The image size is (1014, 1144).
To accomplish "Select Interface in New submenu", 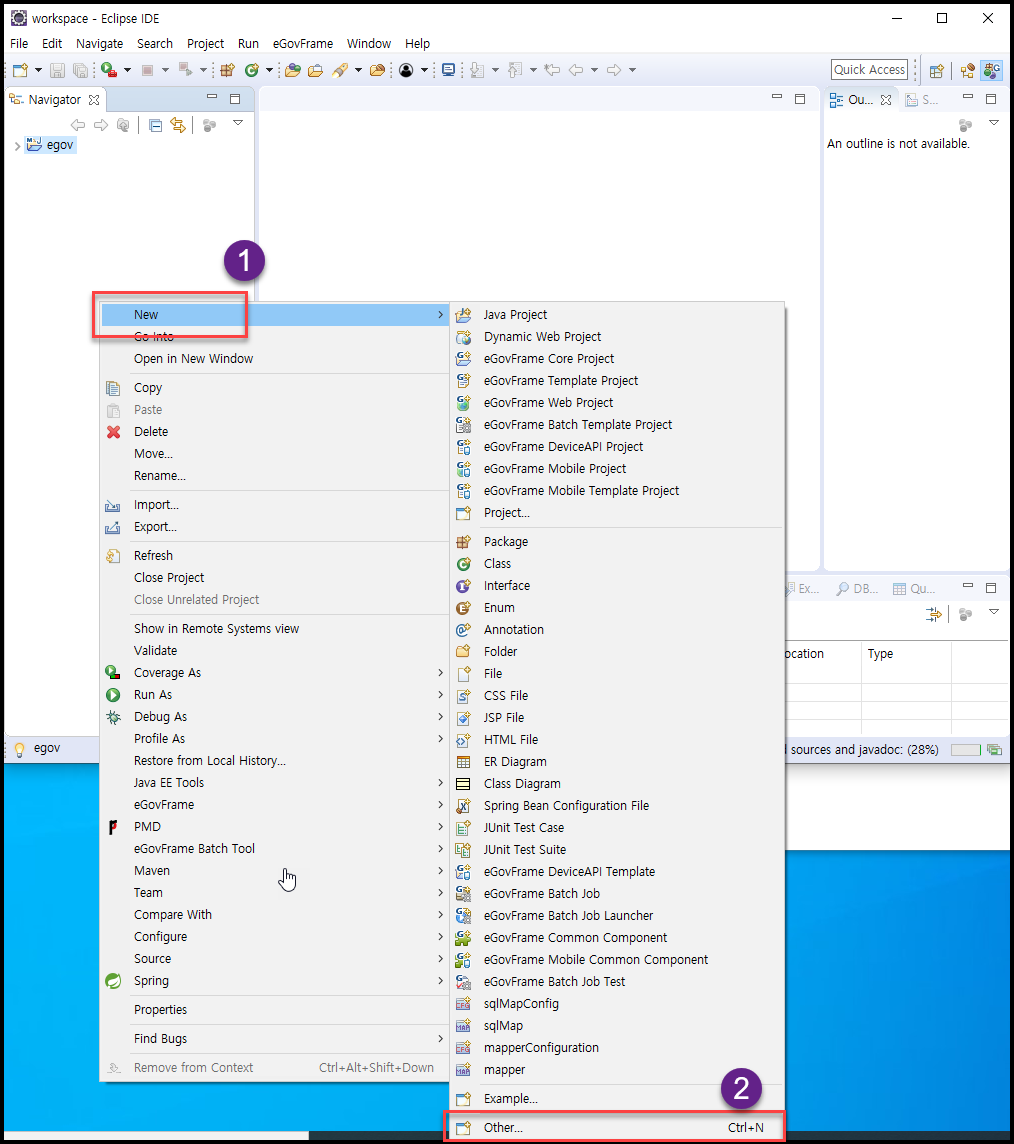I will [617, 586].
